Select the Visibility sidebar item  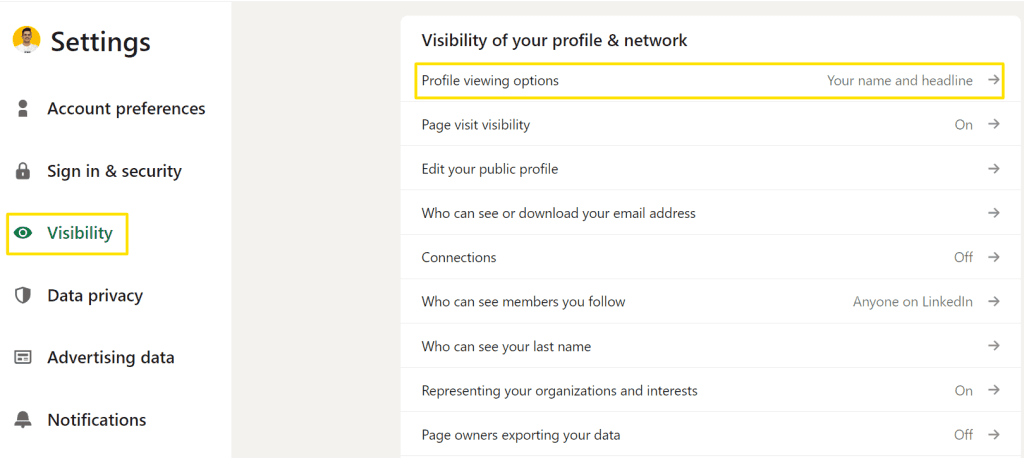[x=67, y=233]
